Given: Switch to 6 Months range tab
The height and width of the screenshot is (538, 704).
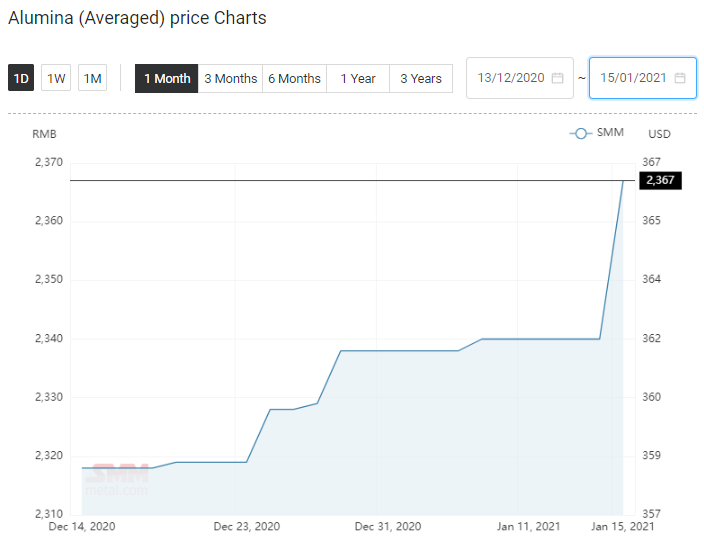Looking at the screenshot, I should pyautogui.click(x=295, y=79).
